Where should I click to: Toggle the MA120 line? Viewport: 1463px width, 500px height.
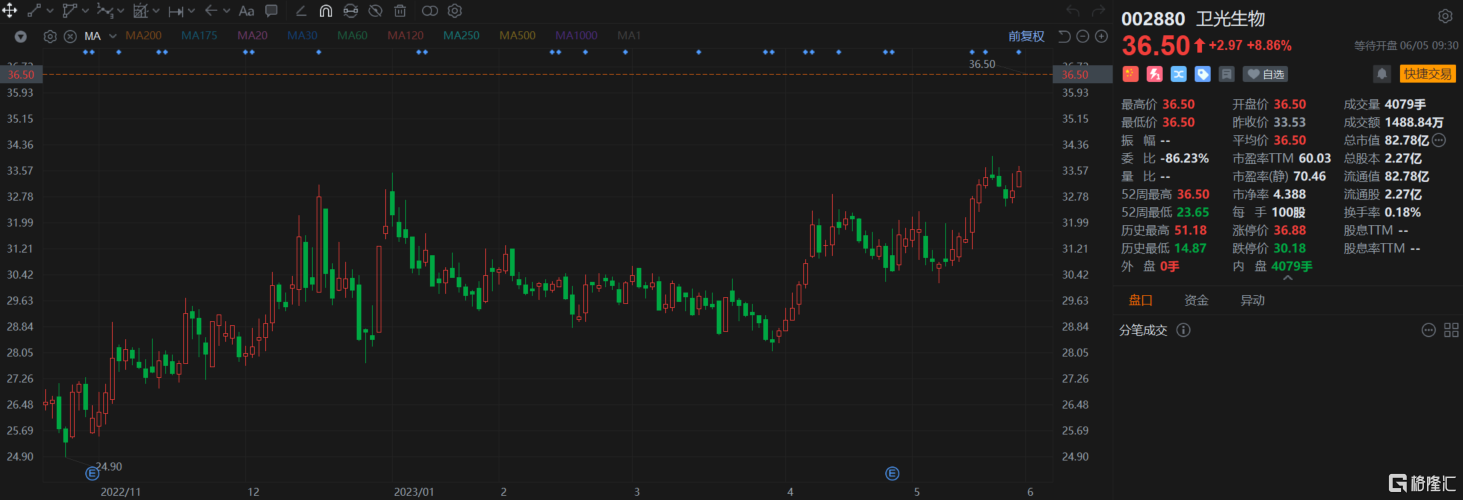pyautogui.click(x=405, y=36)
